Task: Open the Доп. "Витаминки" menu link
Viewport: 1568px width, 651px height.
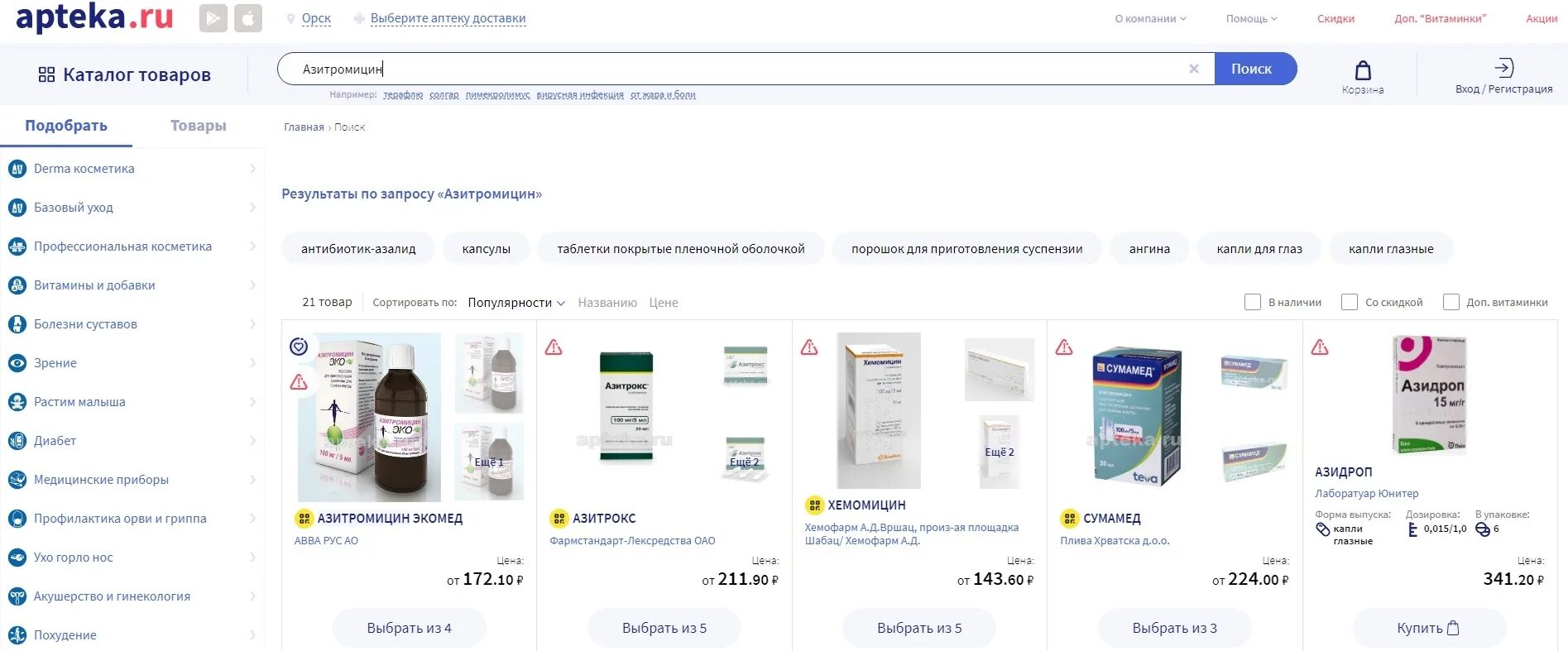Action: point(1441,18)
